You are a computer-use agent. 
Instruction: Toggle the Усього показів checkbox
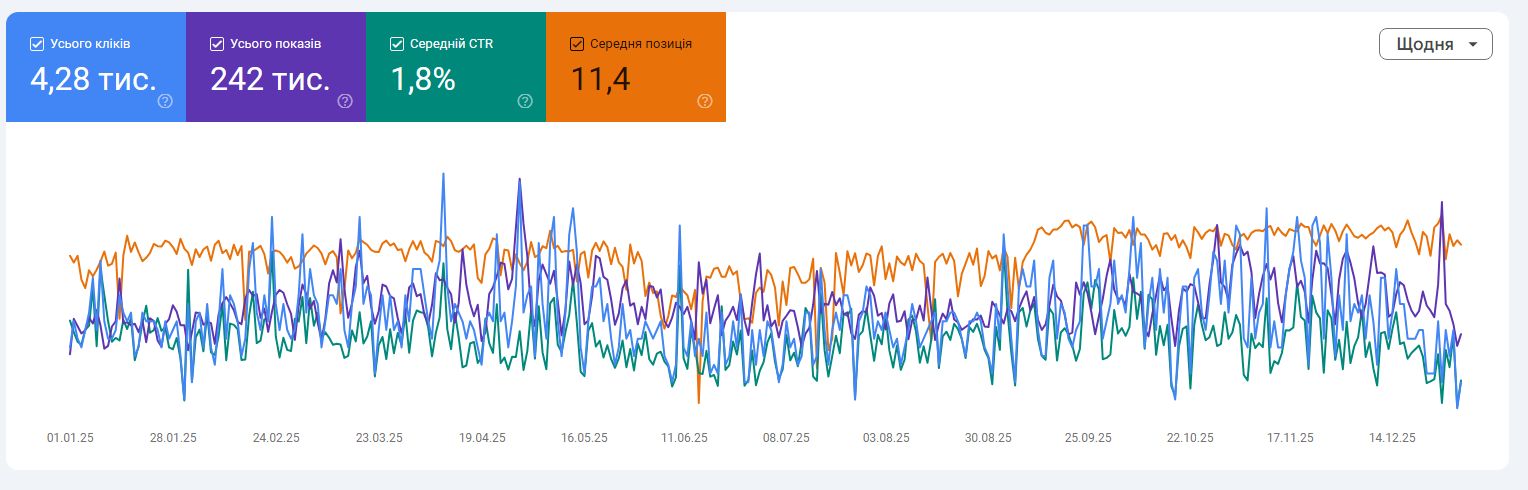click(x=217, y=44)
